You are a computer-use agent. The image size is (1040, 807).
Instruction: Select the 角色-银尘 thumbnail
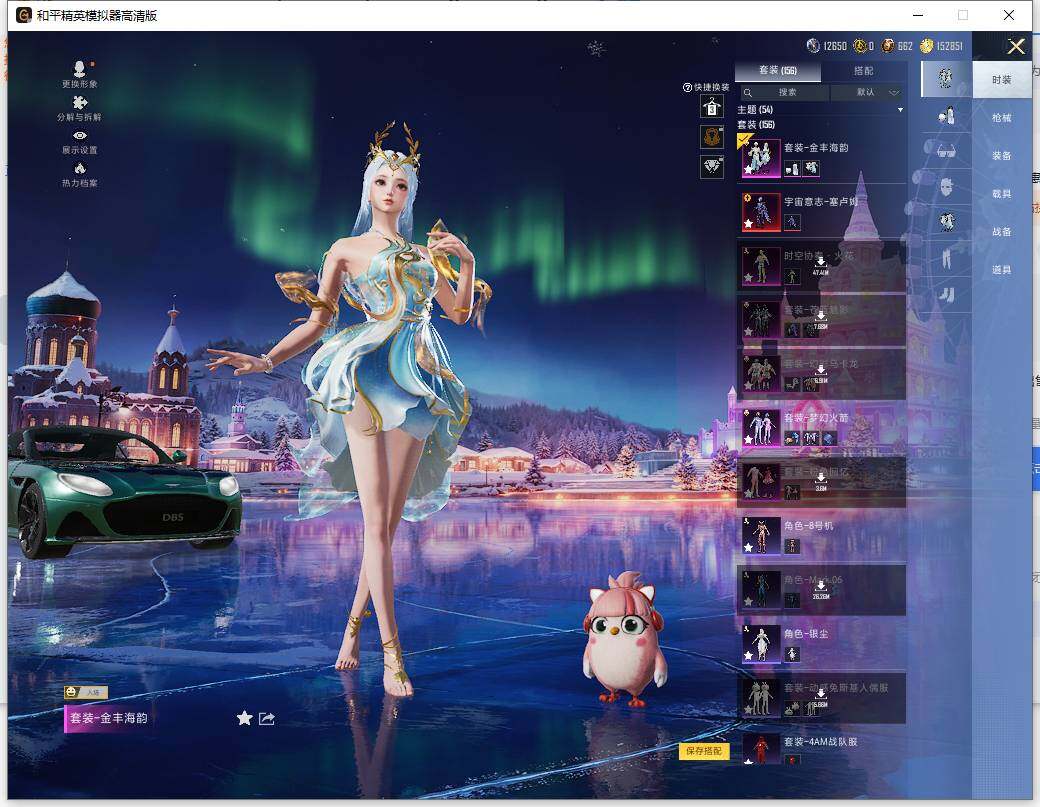point(761,644)
